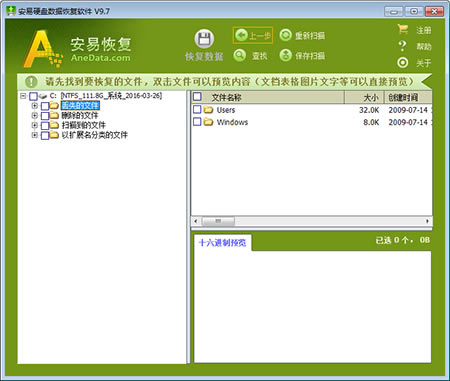Click the 32.0K size cell

tap(369, 110)
